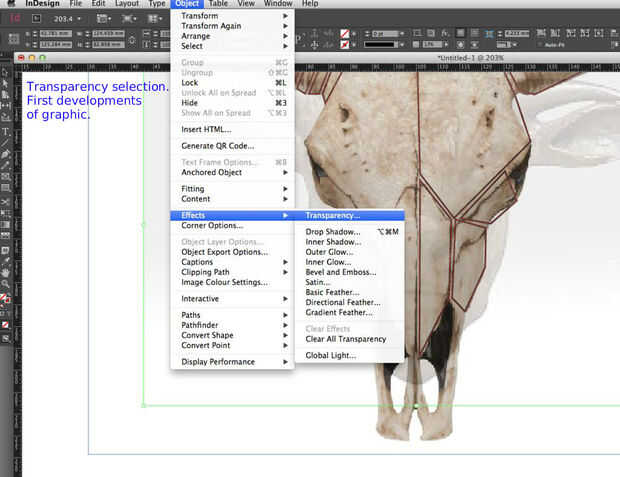
Task: Choose Drop Shadow... effect
Action: [350, 232]
